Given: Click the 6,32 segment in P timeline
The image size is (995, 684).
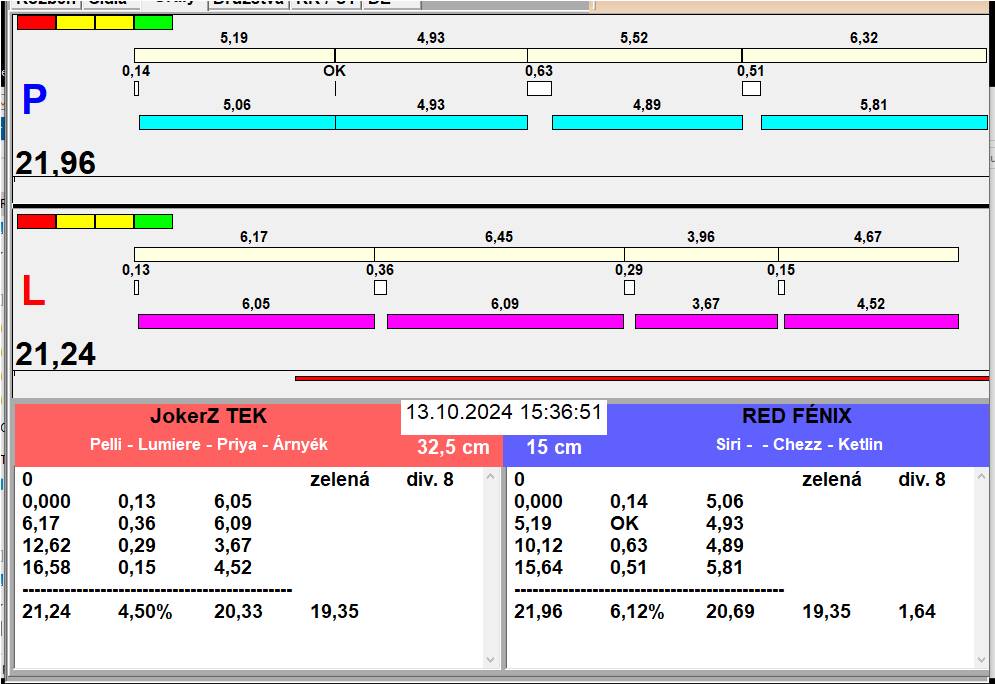Looking at the screenshot, I should click(864, 55).
